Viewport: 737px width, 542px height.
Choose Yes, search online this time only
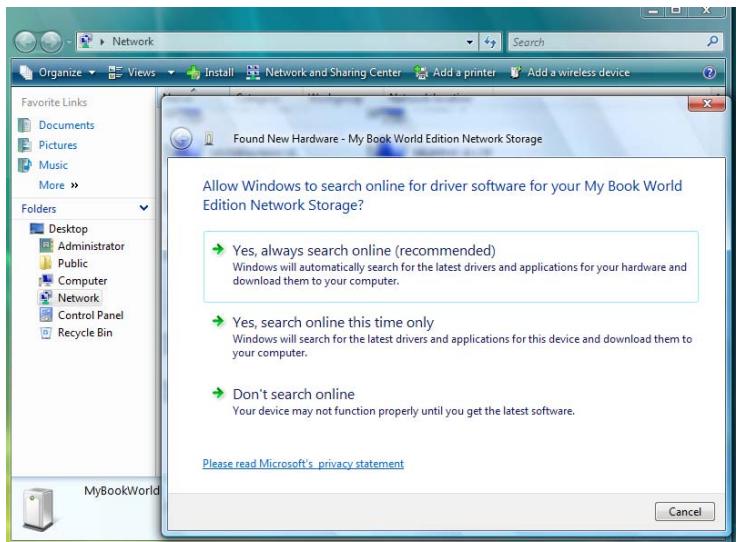[x=451, y=337]
